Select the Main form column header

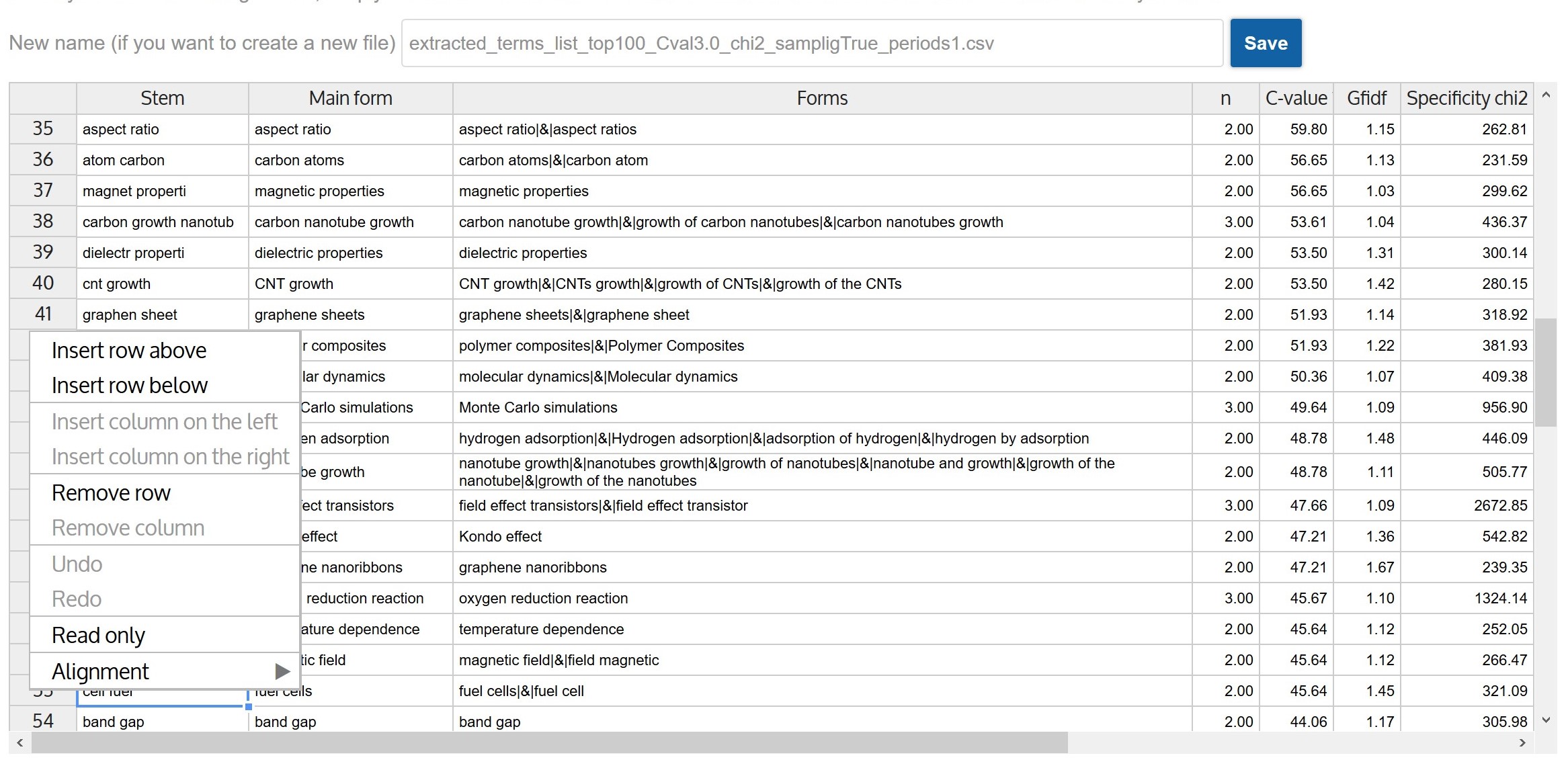pos(351,98)
